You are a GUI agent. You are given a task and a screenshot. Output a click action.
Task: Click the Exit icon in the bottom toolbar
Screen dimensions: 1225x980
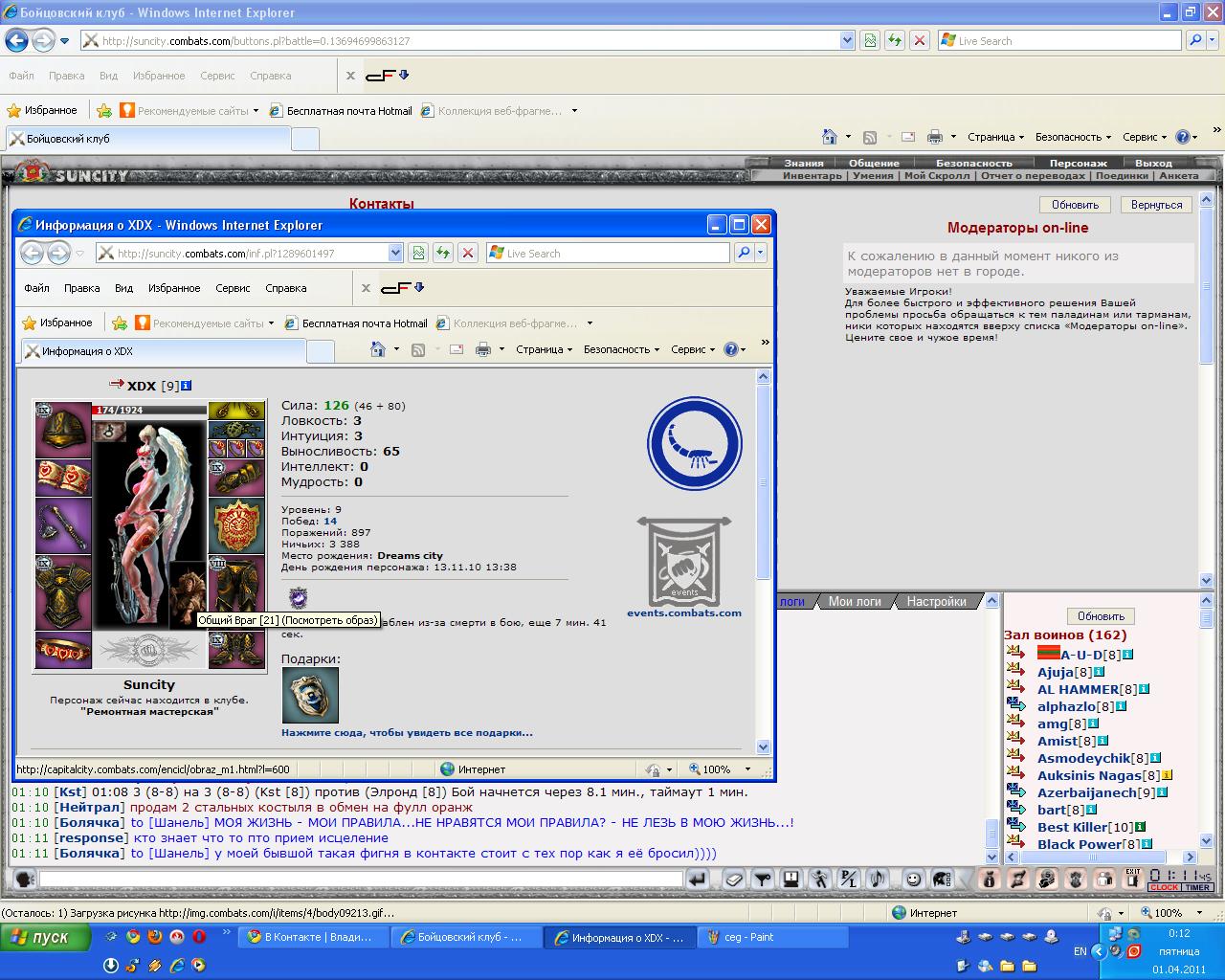pyautogui.click(x=1132, y=879)
